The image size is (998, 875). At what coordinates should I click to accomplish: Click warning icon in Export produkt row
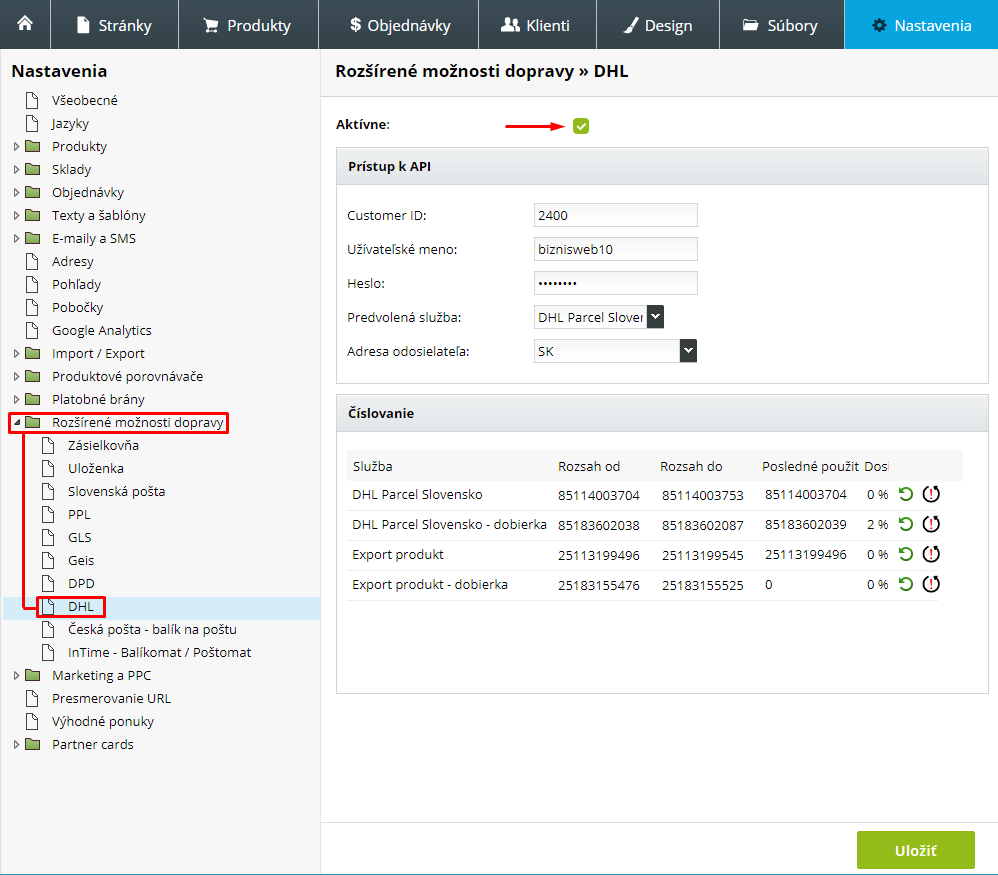tap(931, 554)
